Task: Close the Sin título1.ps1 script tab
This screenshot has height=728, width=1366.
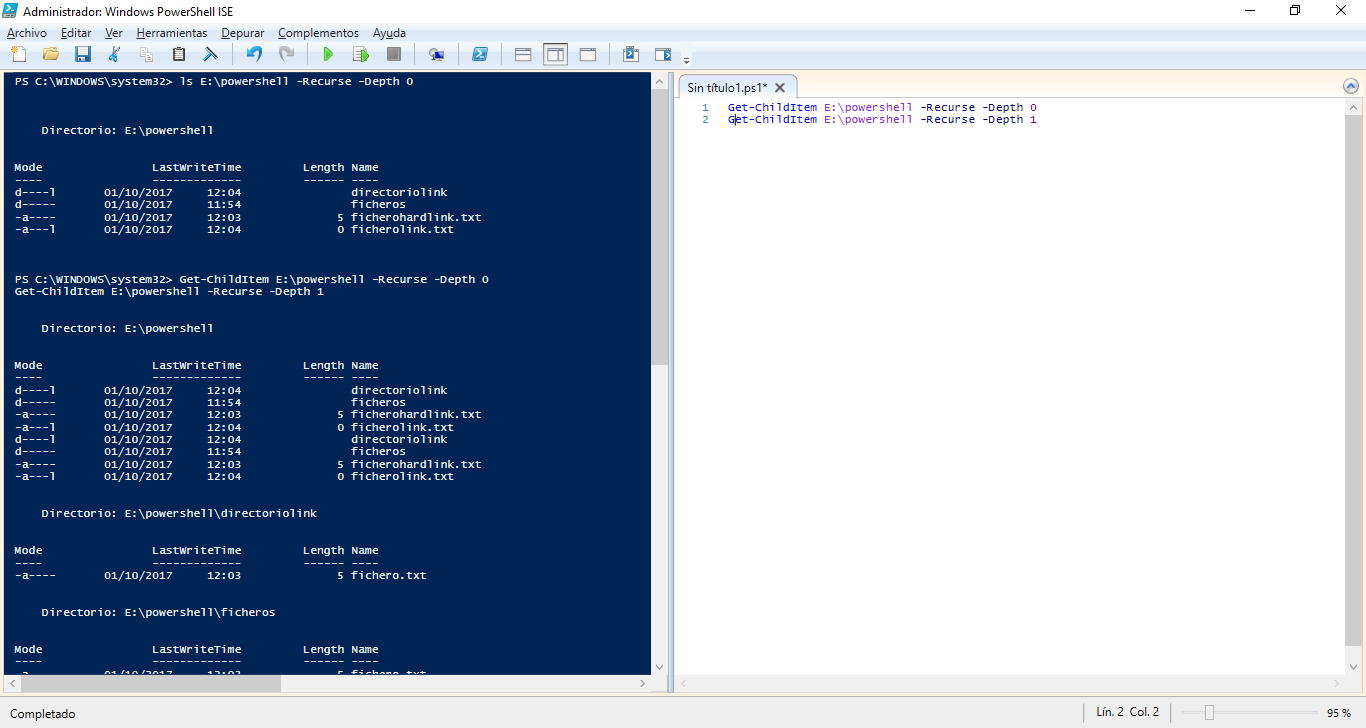Action: point(780,87)
